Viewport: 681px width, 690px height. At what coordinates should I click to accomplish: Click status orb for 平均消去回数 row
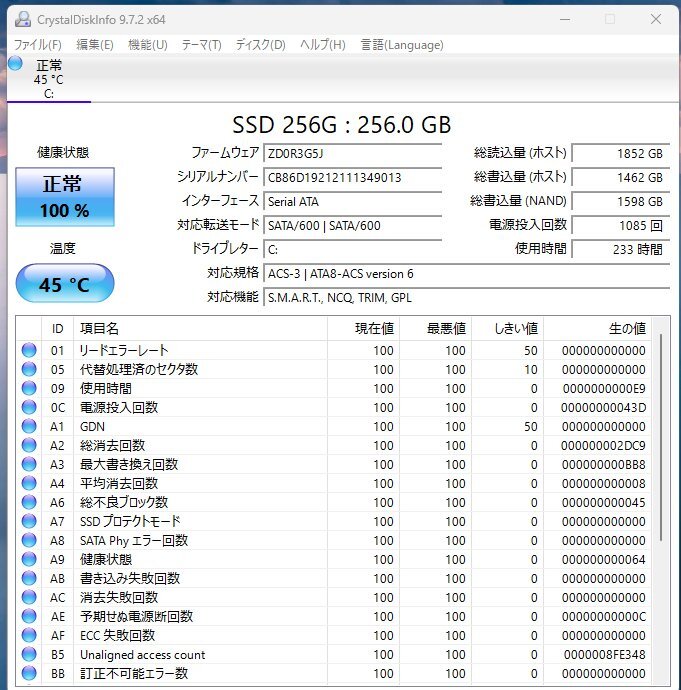tap(29, 483)
